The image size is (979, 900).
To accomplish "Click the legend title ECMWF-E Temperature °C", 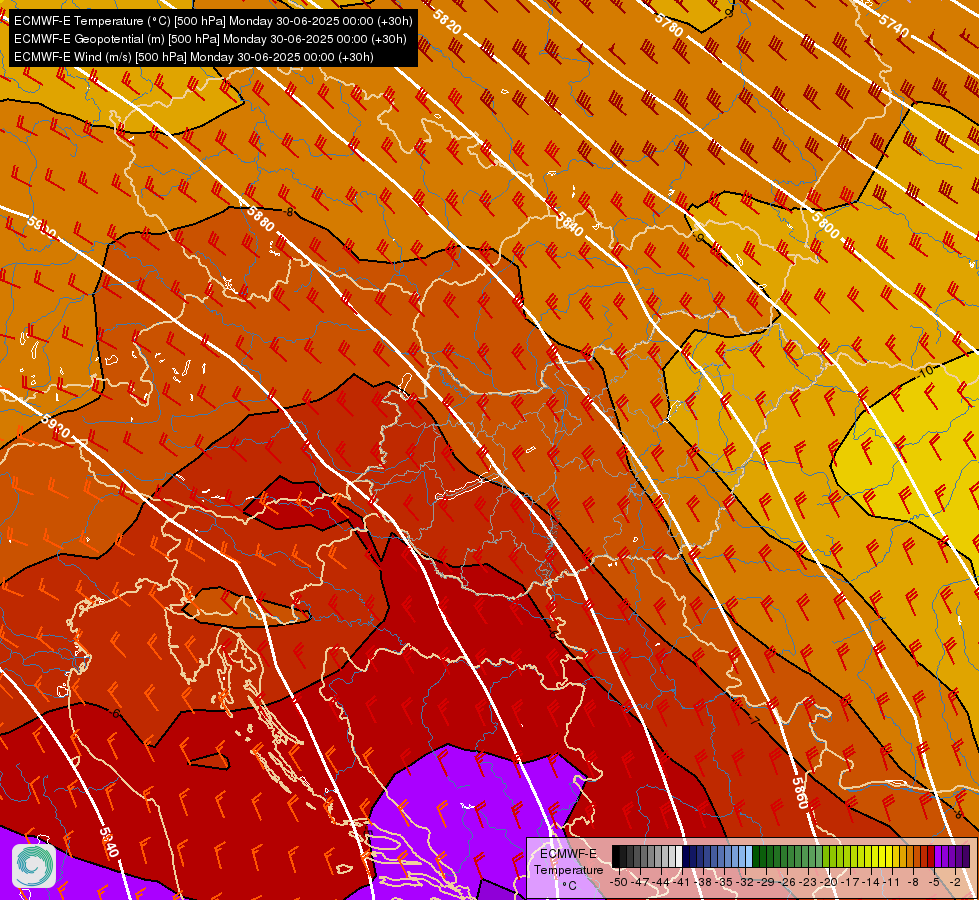I will pos(568,869).
